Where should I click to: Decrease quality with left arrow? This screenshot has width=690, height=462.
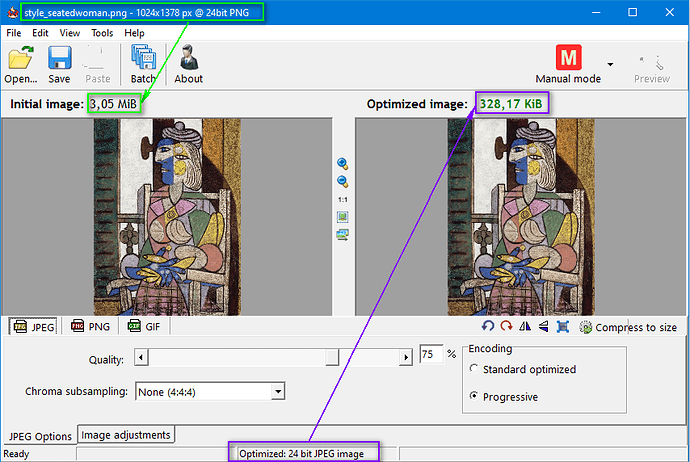coord(141,357)
